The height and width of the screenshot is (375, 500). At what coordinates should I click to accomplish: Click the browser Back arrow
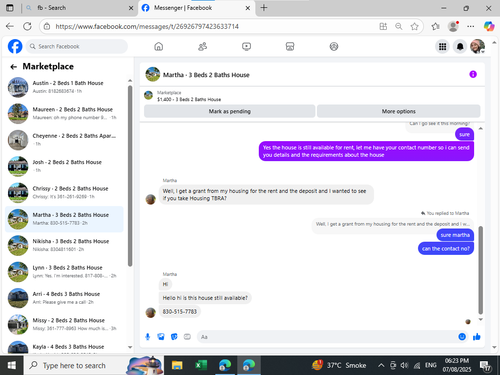tap(10, 26)
